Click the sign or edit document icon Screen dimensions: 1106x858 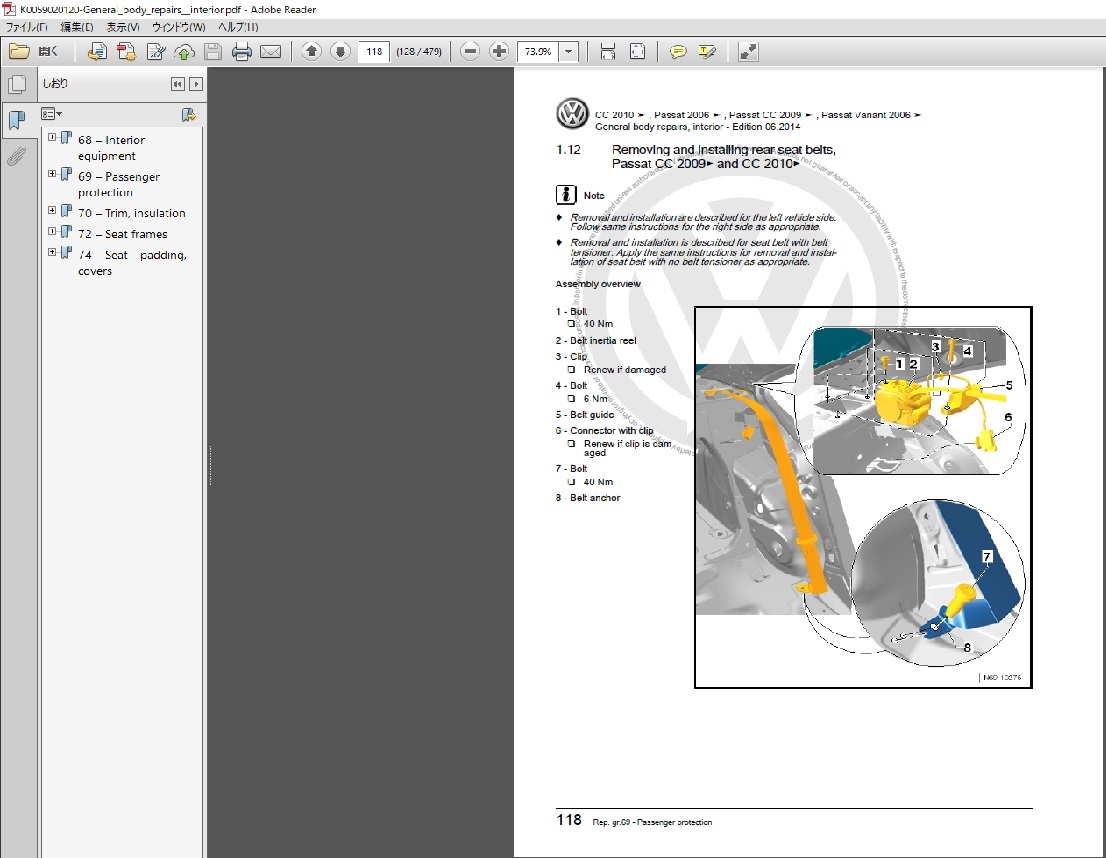tap(155, 52)
